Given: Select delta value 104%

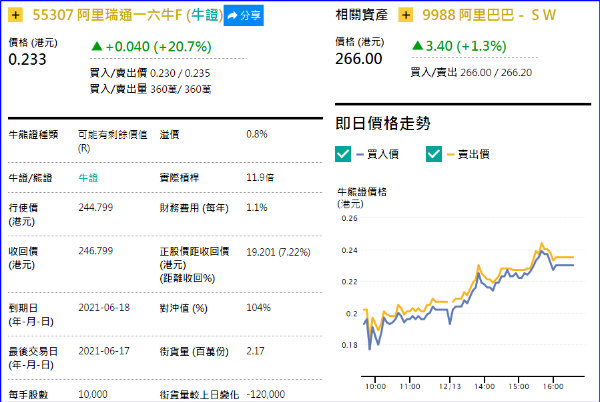Looking at the screenshot, I should (x=258, y=308).
